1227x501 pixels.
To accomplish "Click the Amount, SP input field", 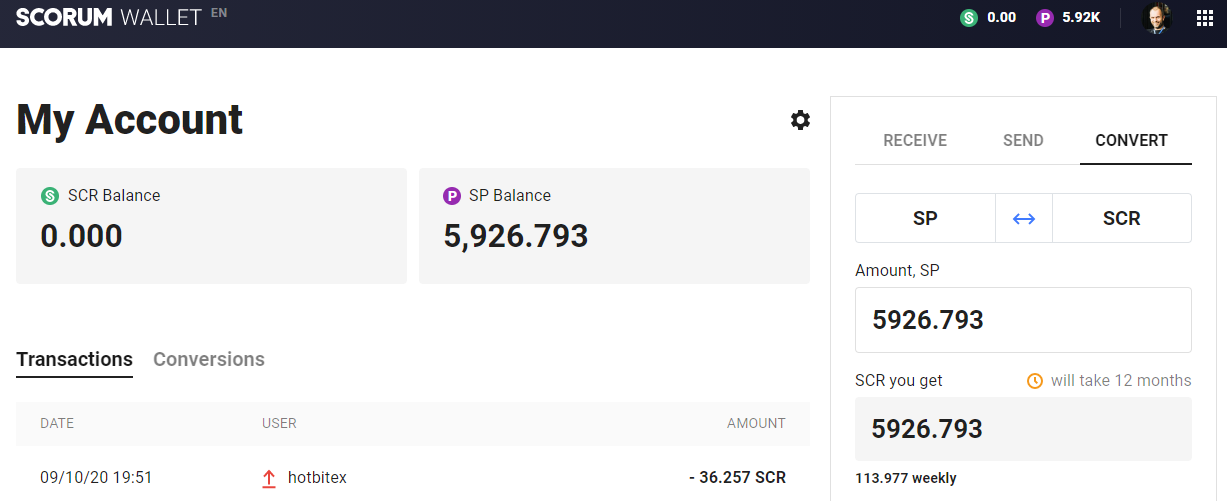I will [1023, 320].
